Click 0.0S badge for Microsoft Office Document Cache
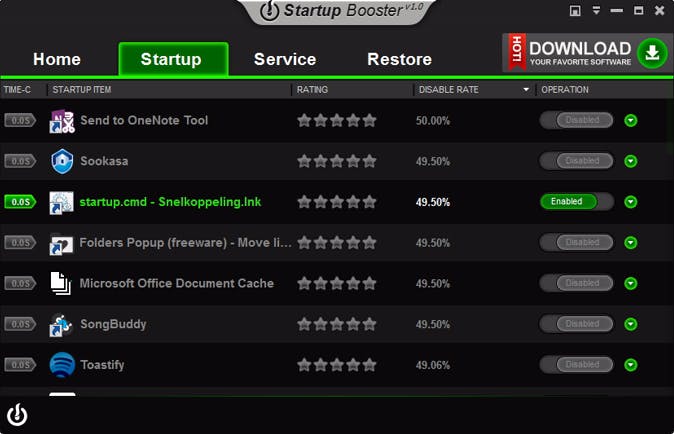 pyautogui.click(x=20, y=284)
